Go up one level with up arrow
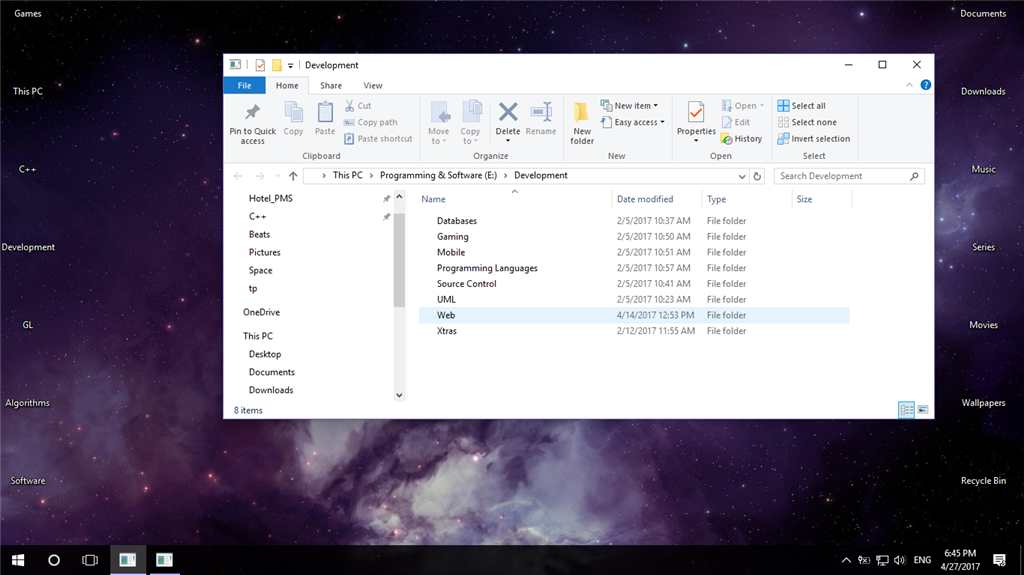This screenshot has height=575, width=1024. [293, 176]
